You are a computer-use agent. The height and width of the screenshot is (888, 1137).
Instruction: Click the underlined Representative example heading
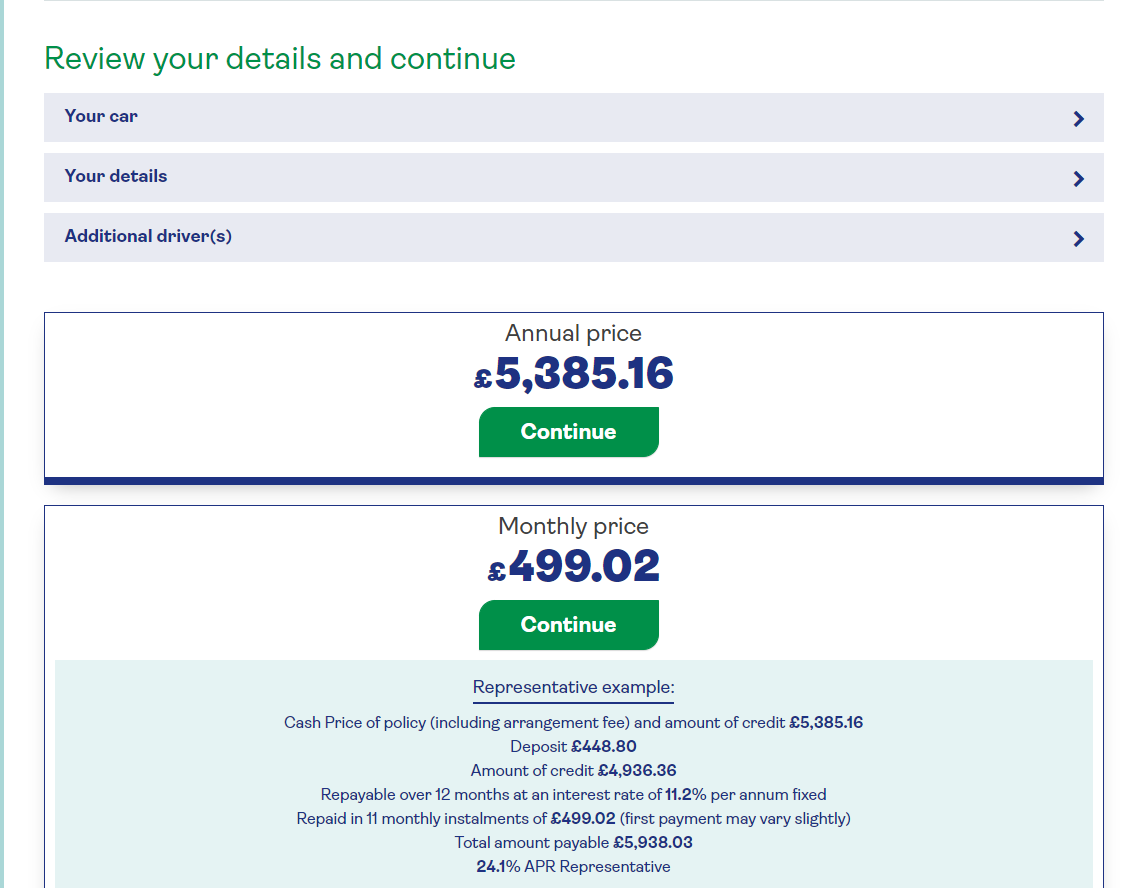[573, 688]
